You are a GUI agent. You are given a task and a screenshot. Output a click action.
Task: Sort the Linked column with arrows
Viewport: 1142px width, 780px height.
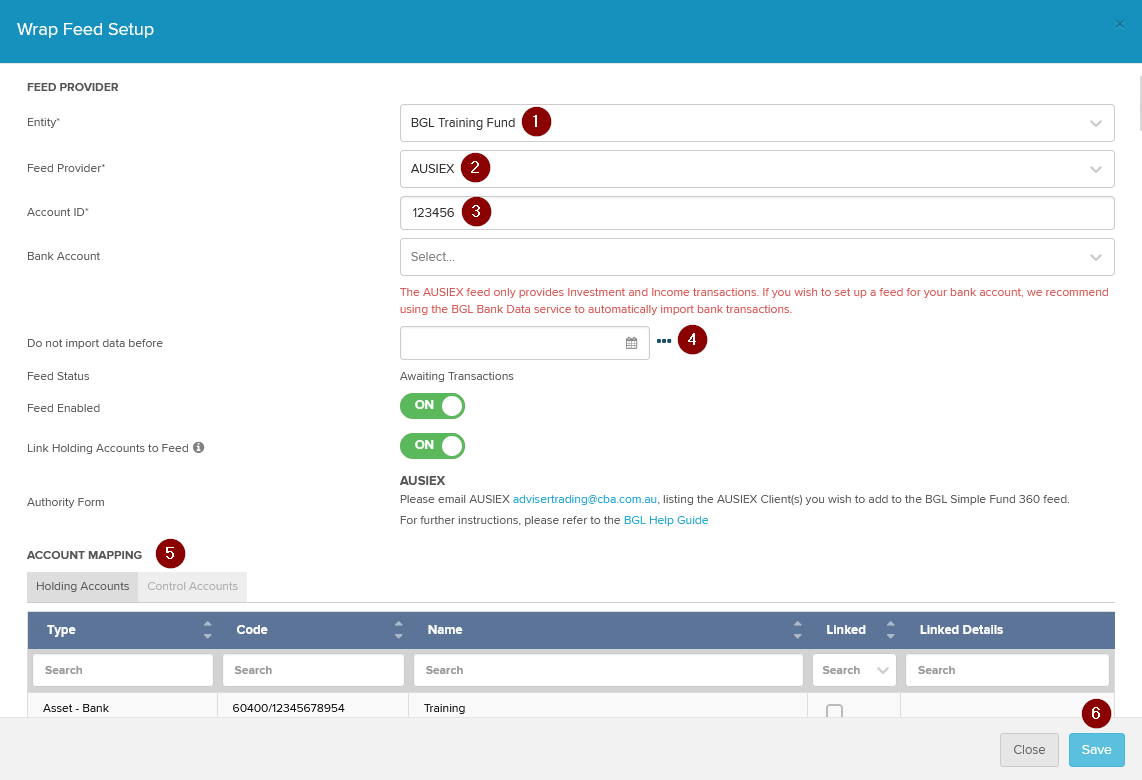pos(890,630)
